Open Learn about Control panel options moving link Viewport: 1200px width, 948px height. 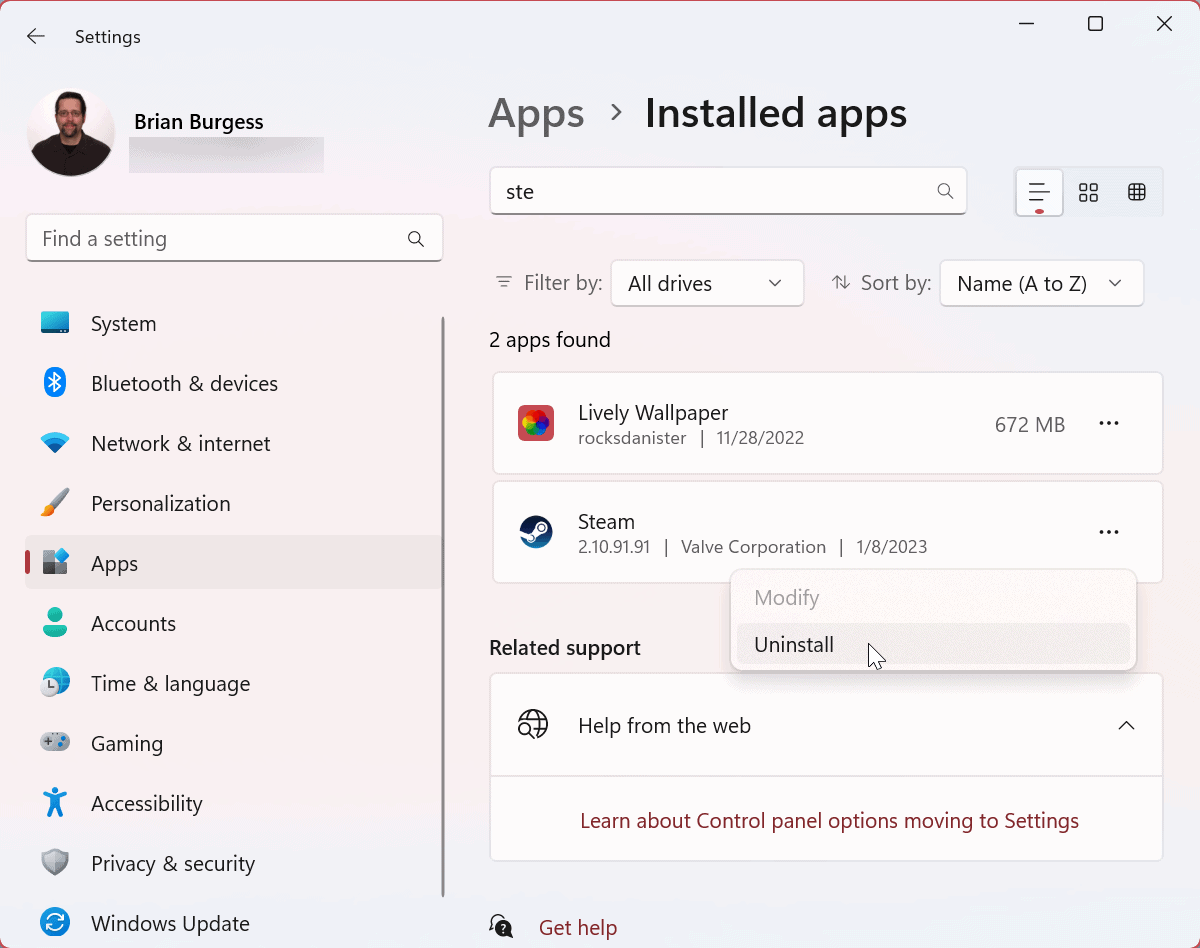pos(829,820)
